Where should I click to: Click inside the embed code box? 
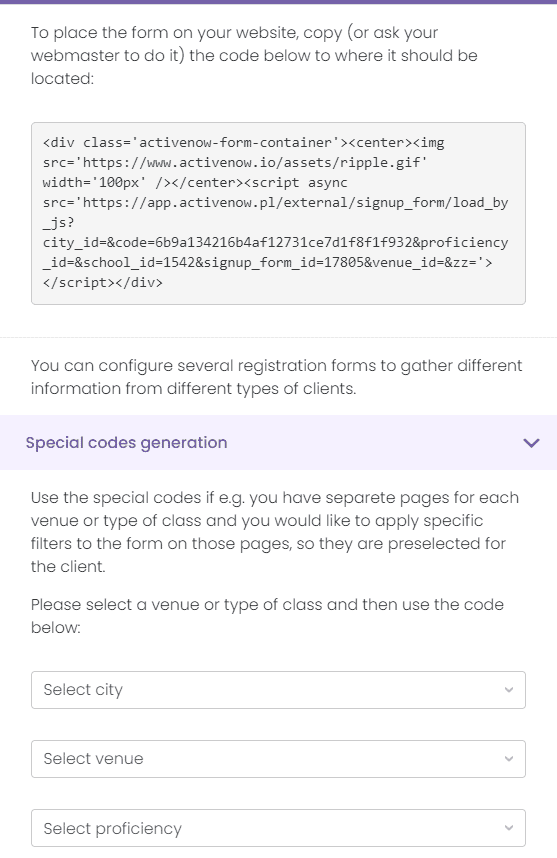coord(278,213)
